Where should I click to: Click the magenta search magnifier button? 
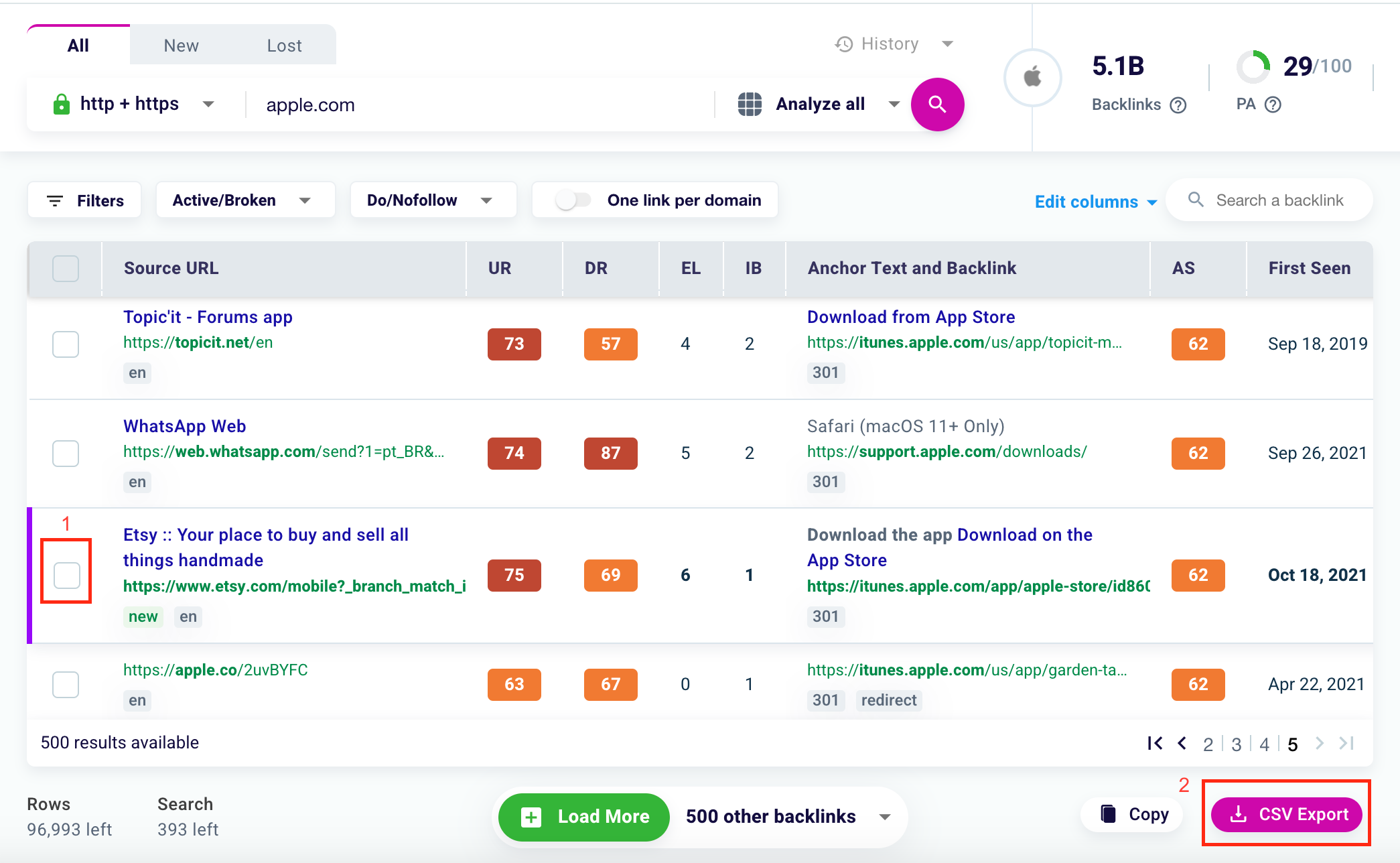click(937, 105)
